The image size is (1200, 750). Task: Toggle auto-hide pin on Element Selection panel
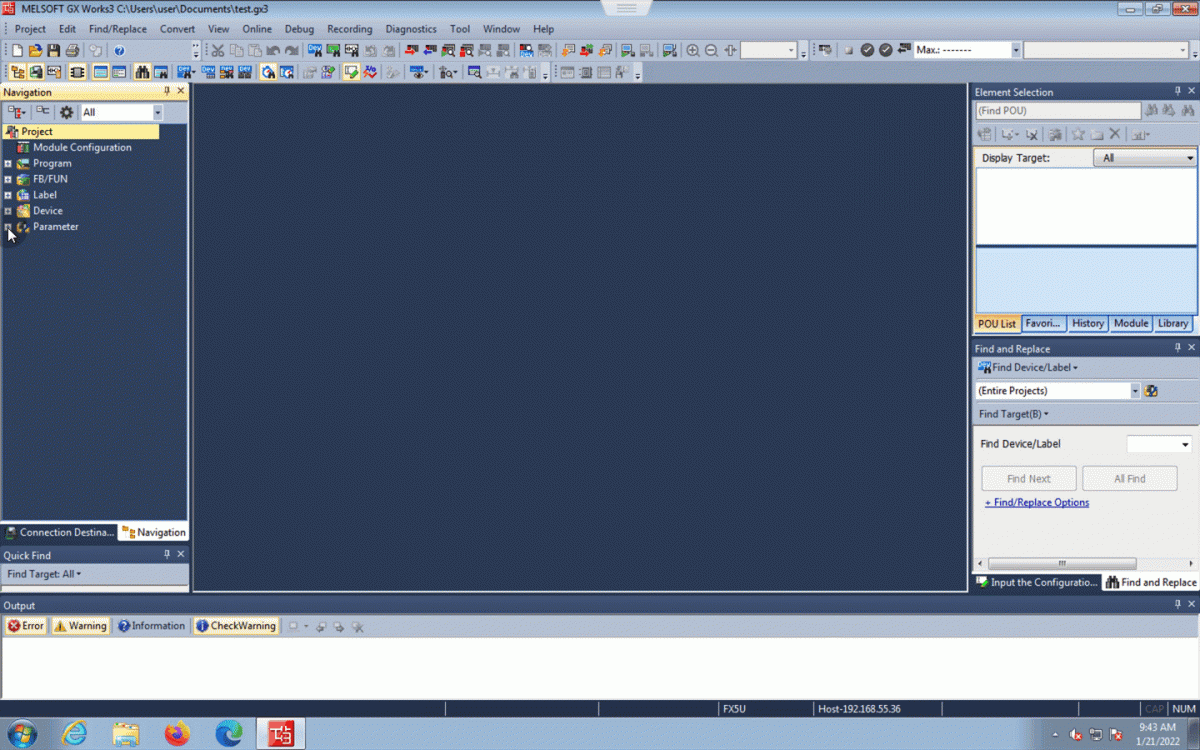pyautogui.click(x=1176, y=91)
